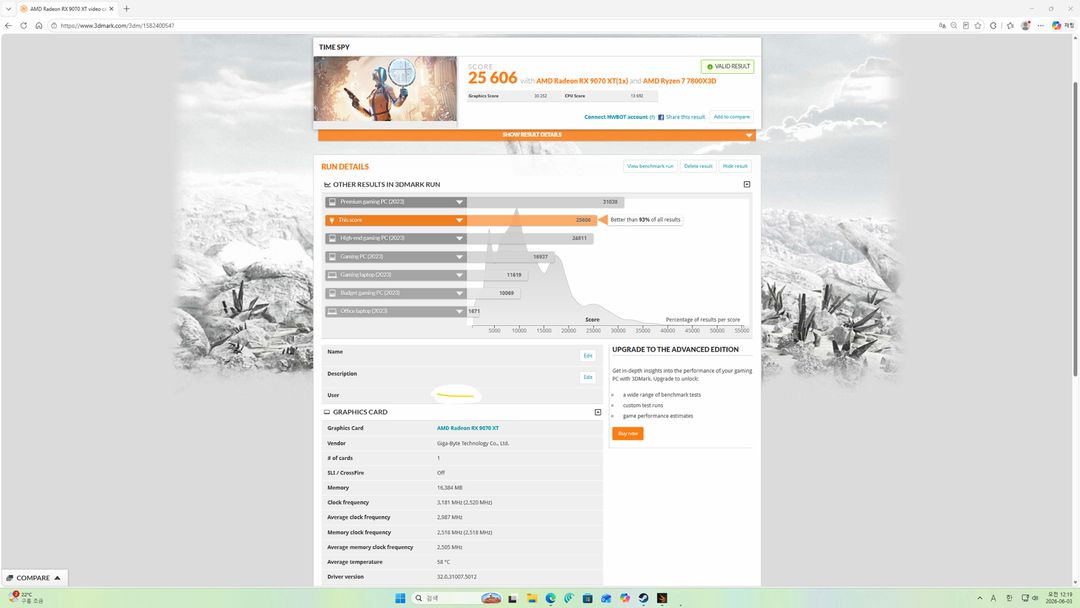
Task: Collapse Other Results in 3DMark Run section
Action: (747, 185)
